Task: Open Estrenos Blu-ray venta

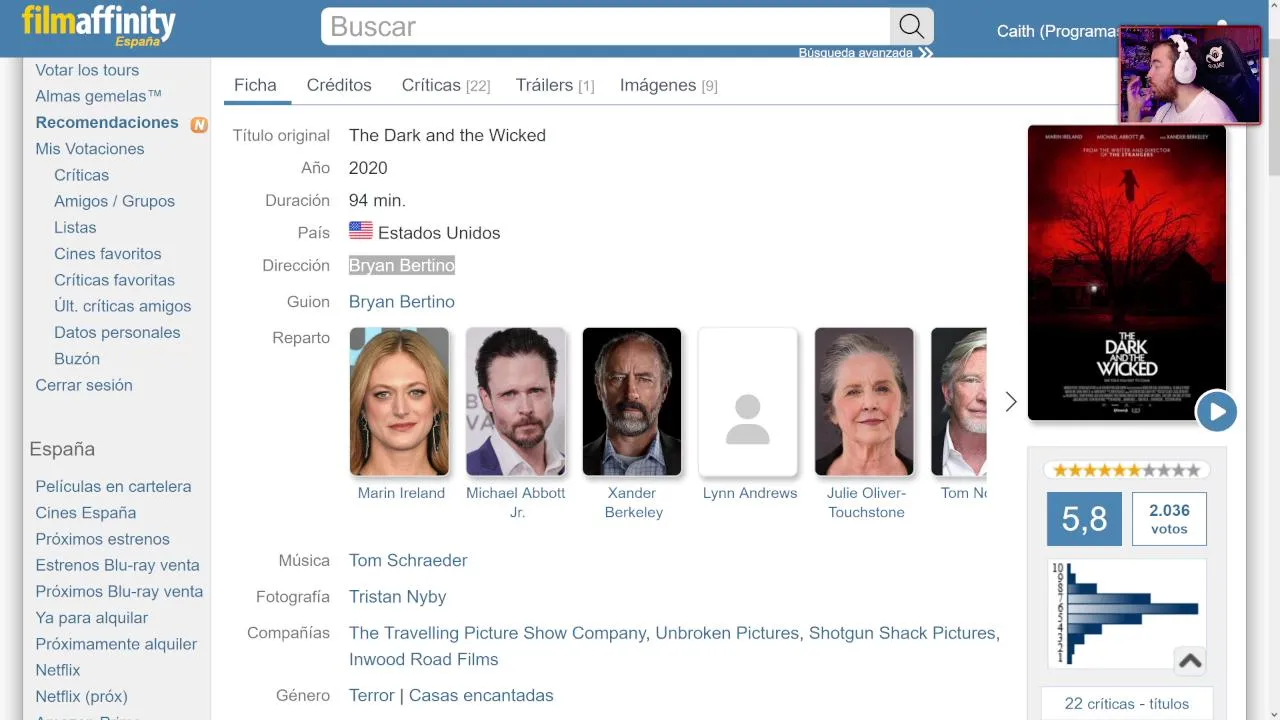Action: pos(117,565)
